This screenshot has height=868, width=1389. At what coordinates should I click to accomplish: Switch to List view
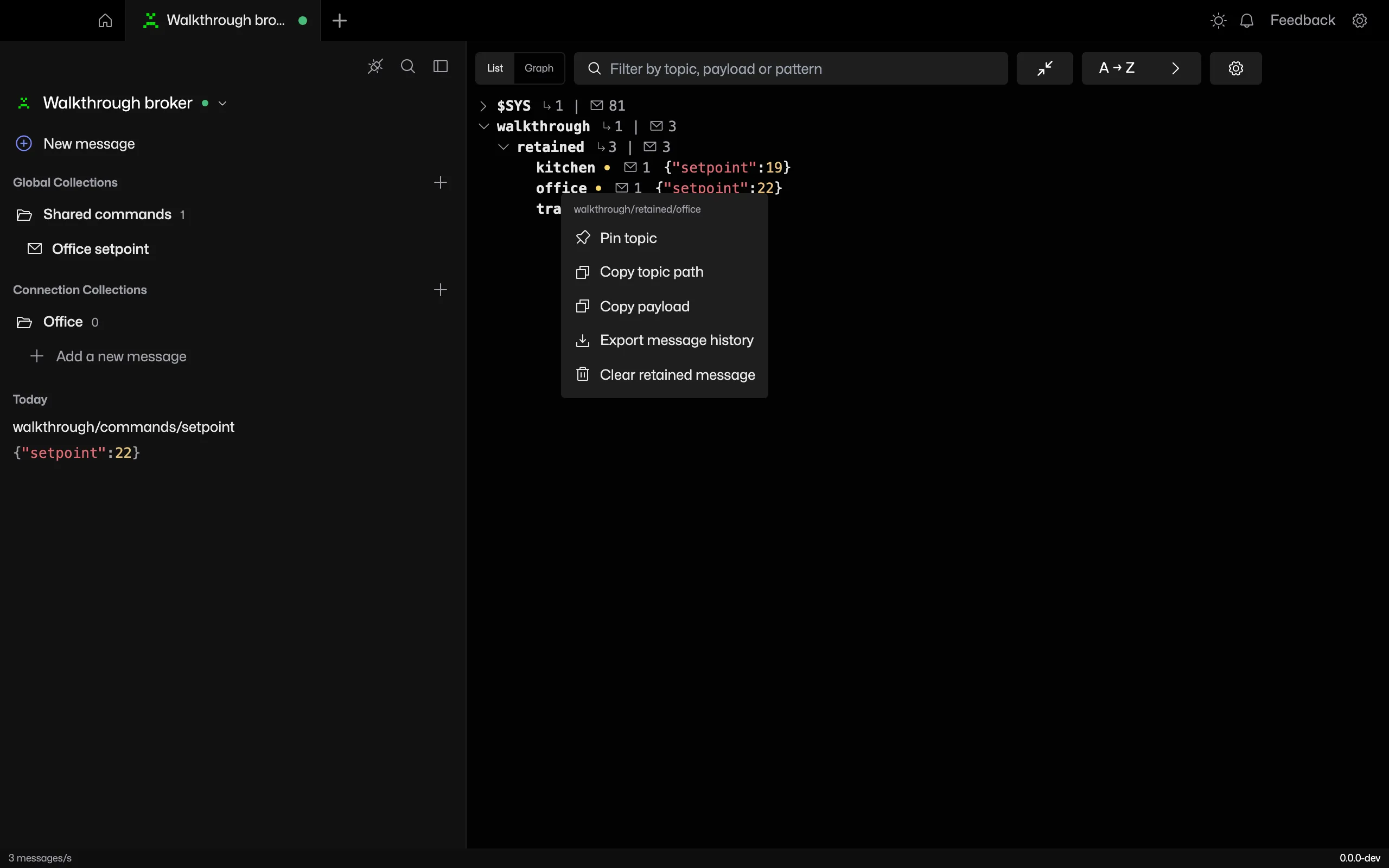click(495, 68)
